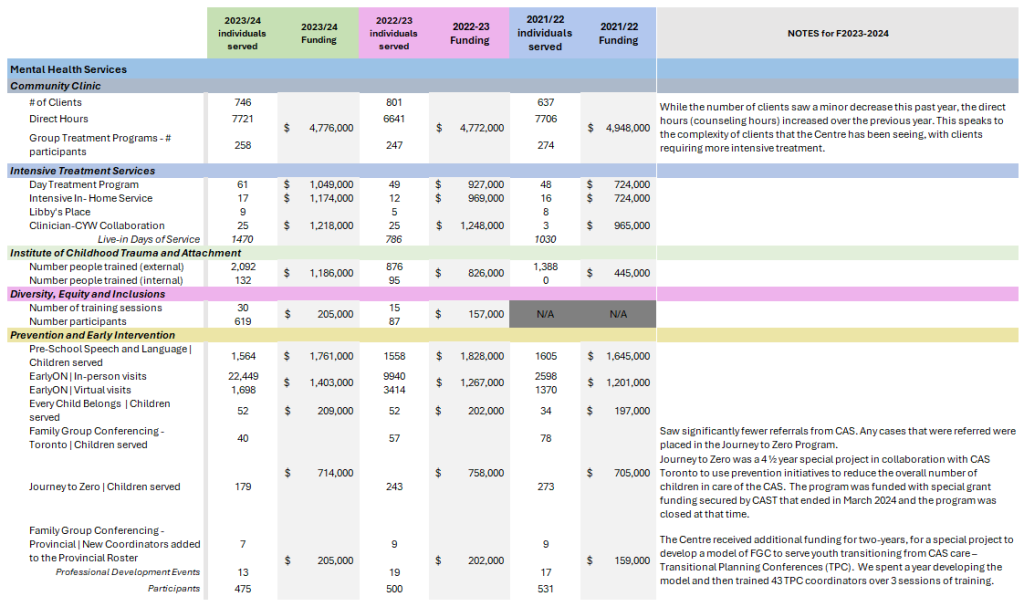The width and height of the screenshot is (1024, 607).
Task: Select the Diversity, Equity and Inclusions heading
Action: pos(87,294)
